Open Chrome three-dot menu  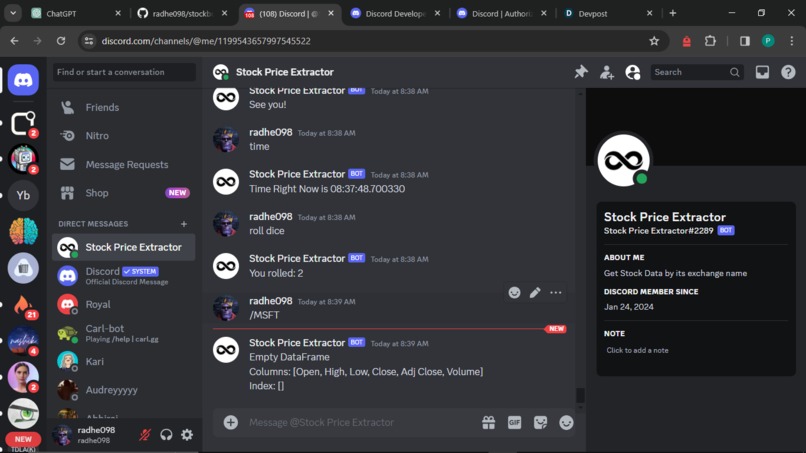792,41
